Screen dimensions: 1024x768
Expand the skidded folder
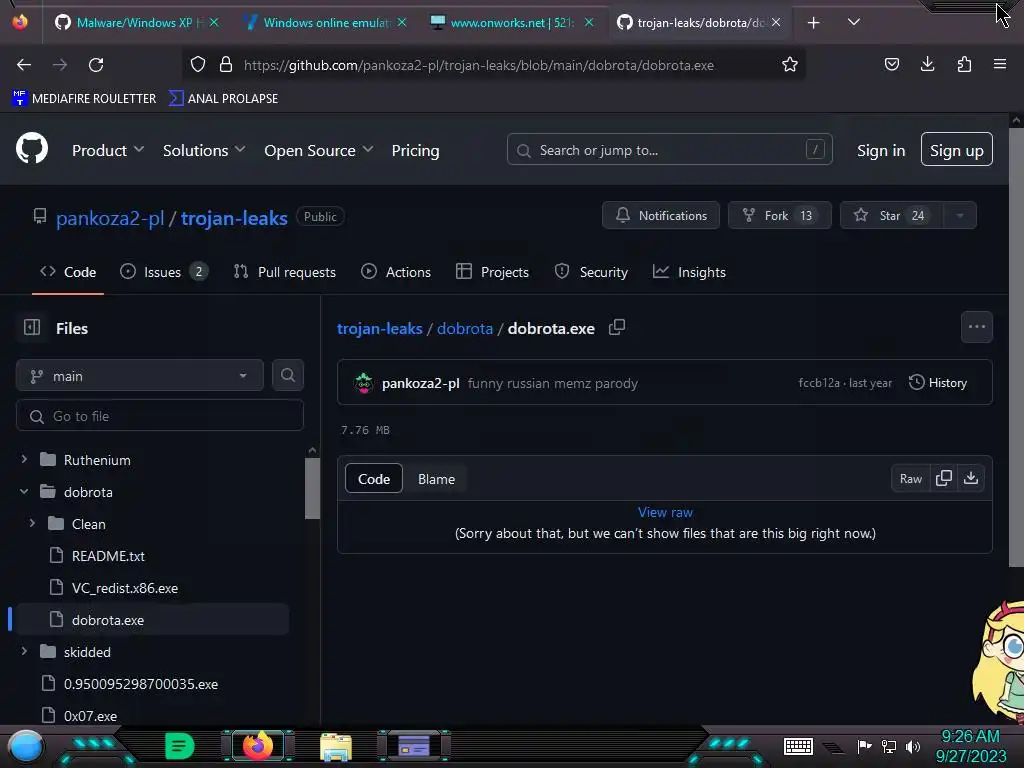click(24, 651)
